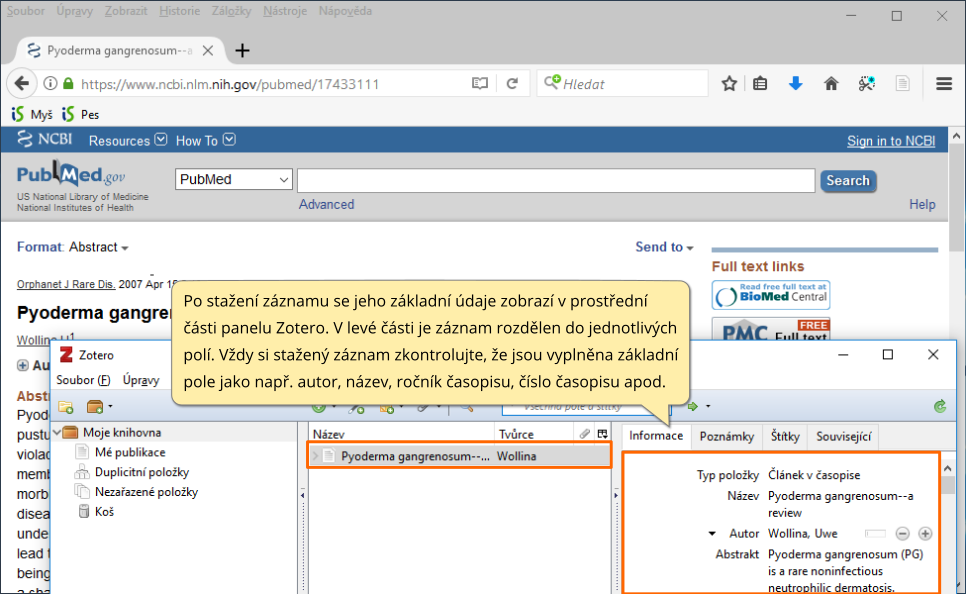This screenshot has width=966, height=594.
Task: Open Zotero Úpravy menu
Action: tap(140, 380)
